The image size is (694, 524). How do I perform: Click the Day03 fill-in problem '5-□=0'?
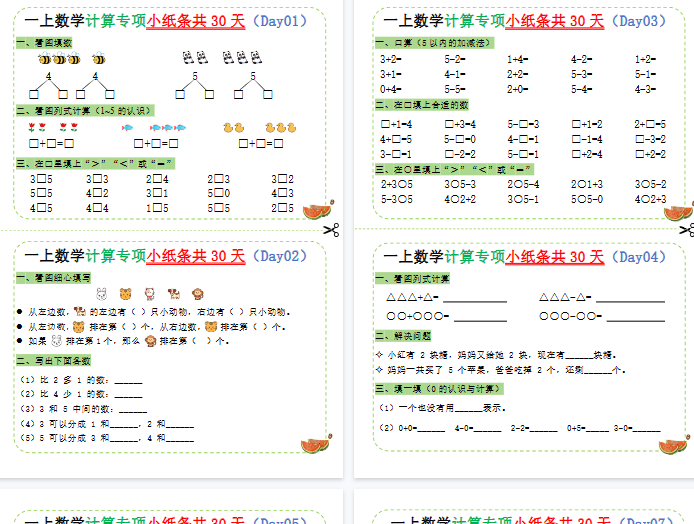pyautogui.click(x=460, y=139)
